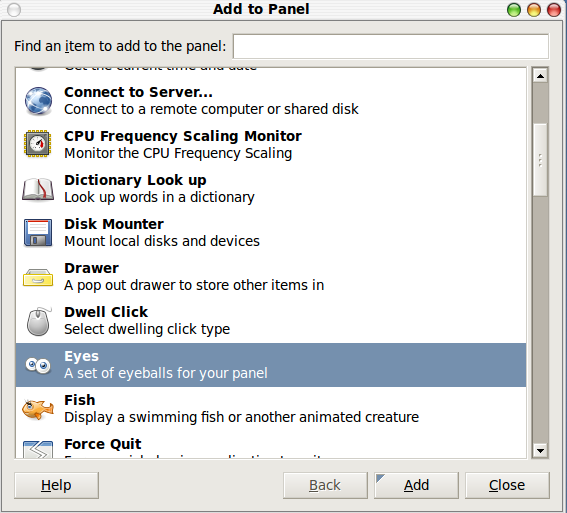Click the vertical scrollbar thumb

click(541, 160)
